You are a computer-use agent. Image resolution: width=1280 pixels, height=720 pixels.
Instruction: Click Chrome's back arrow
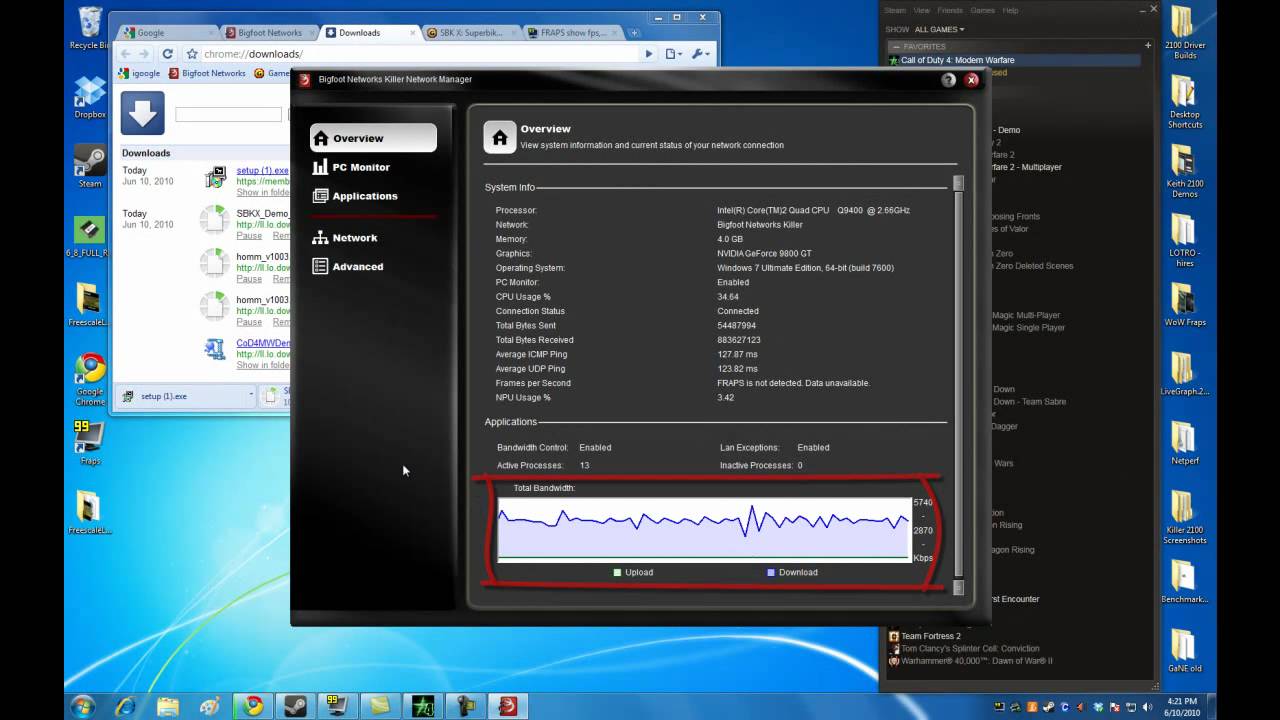(125, 54)
